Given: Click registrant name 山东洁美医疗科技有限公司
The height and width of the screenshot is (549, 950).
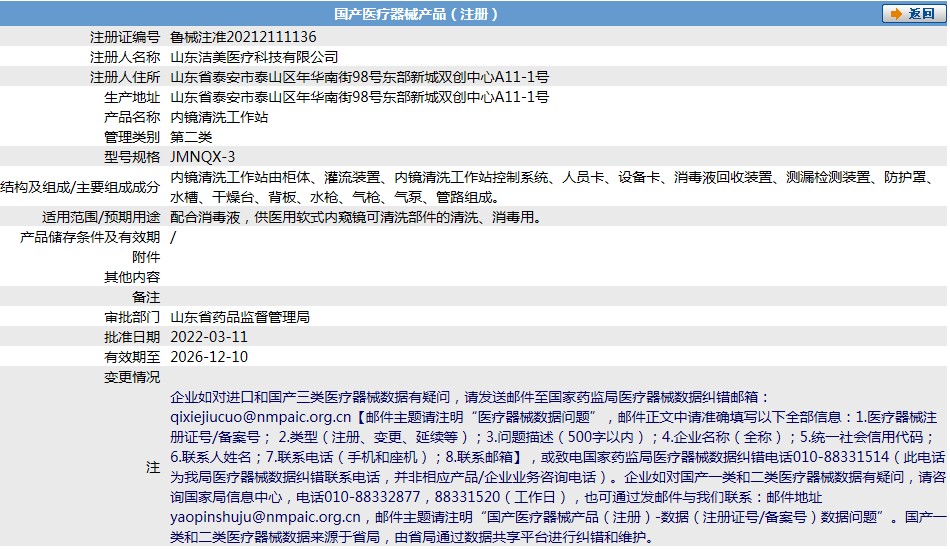Looking at the screenshot, I should (254, 57).
